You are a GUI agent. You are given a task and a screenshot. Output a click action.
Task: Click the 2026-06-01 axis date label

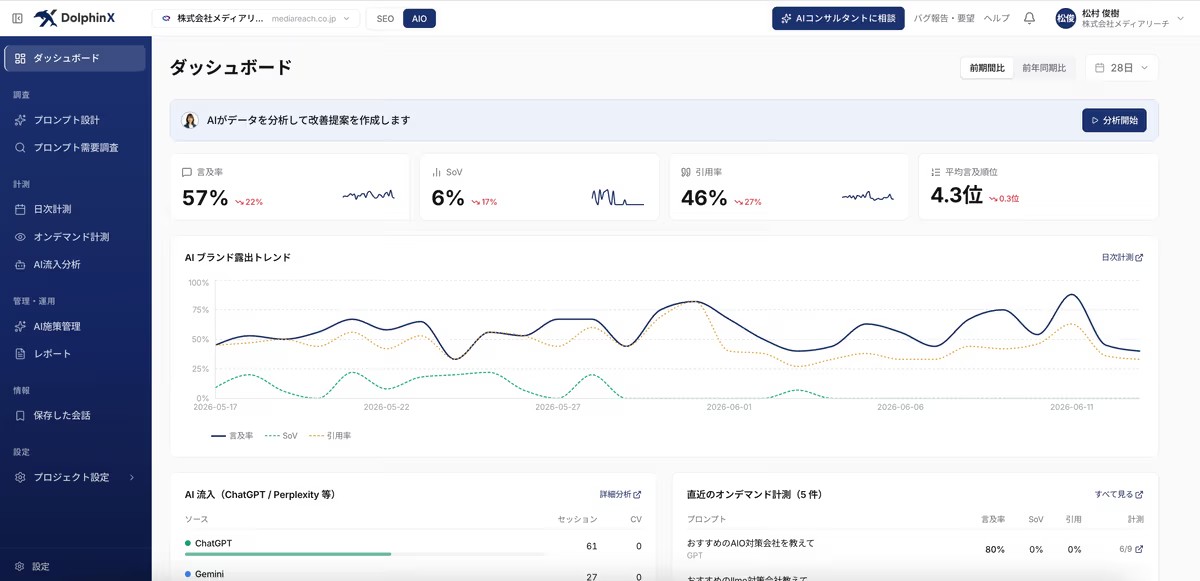coord(729,407)
